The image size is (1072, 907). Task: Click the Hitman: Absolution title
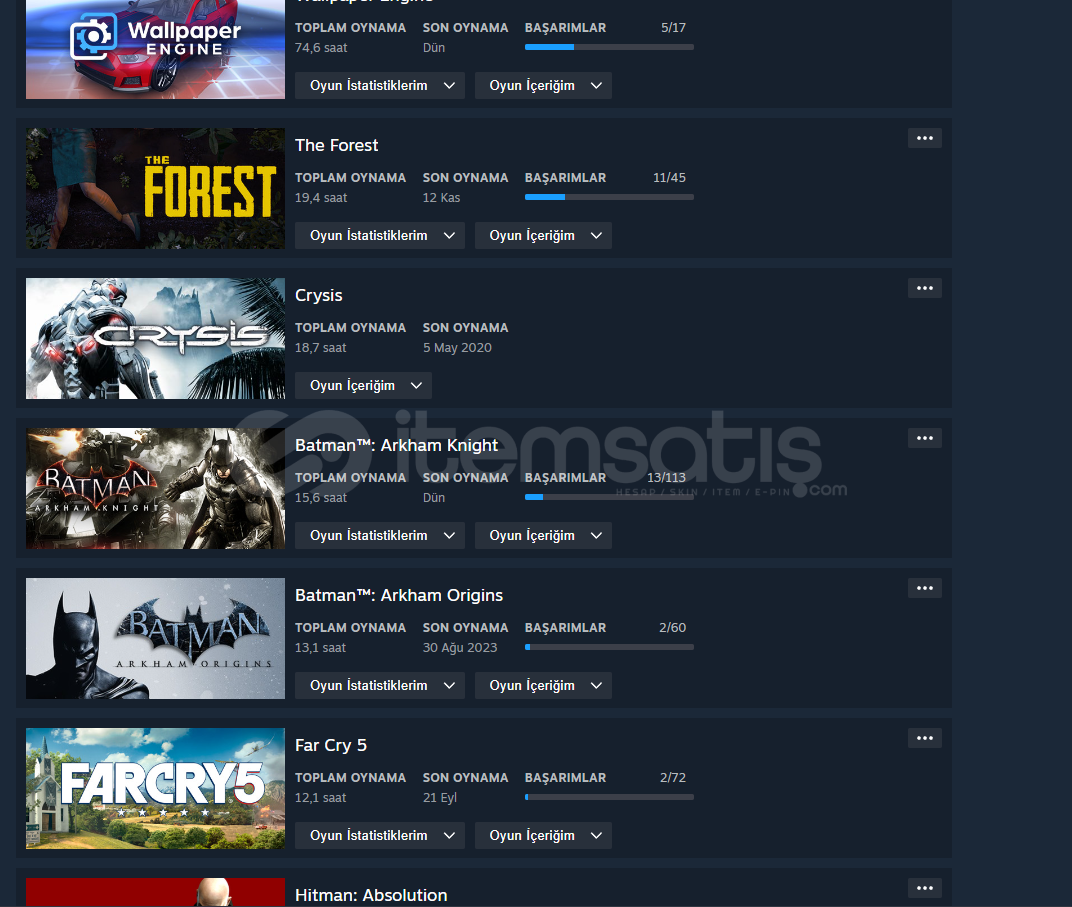pos(371,895)
